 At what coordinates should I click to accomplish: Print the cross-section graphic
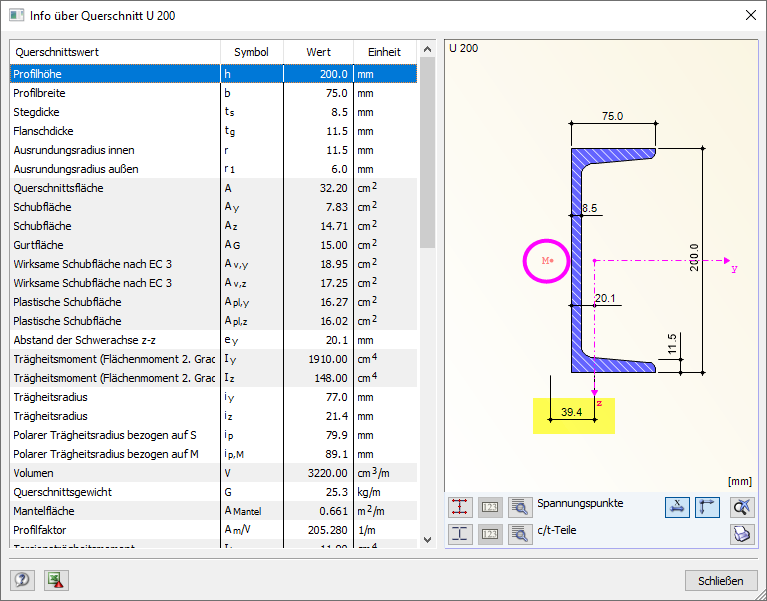(x=742, y=534)
